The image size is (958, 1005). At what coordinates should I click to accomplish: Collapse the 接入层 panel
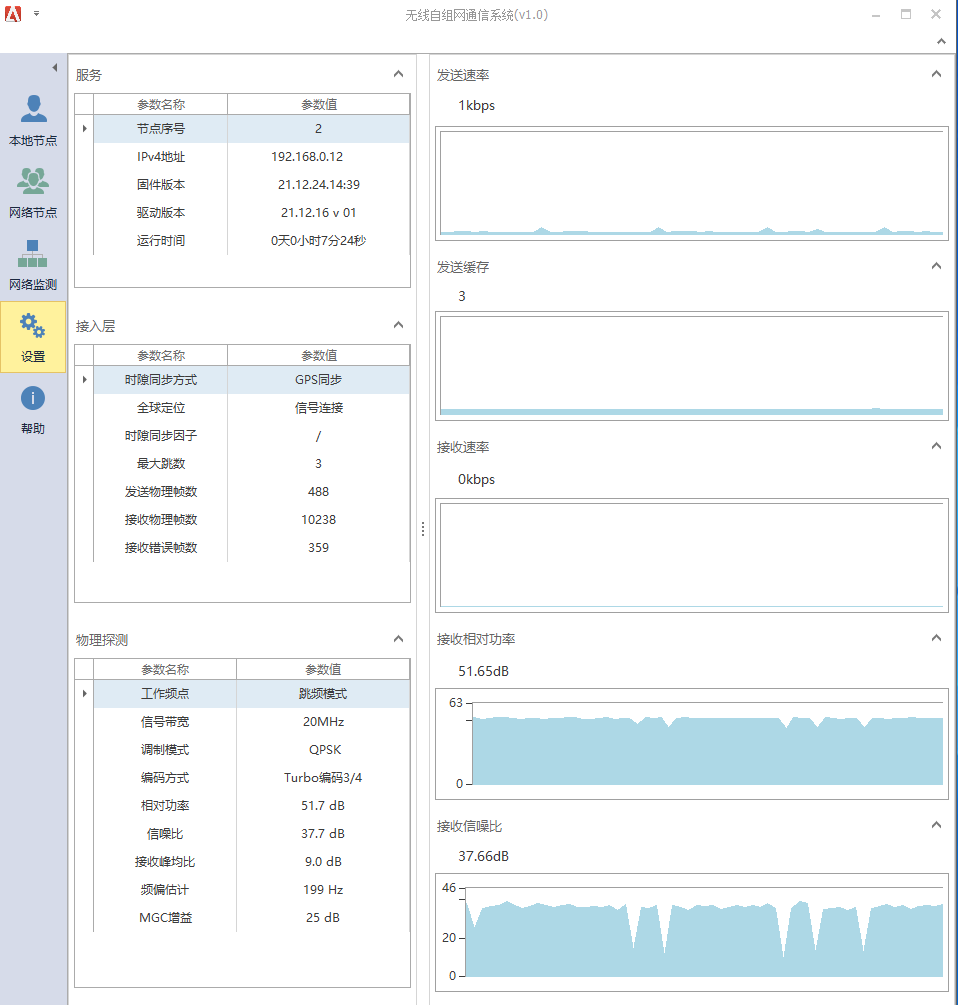[x=399, y=325]
